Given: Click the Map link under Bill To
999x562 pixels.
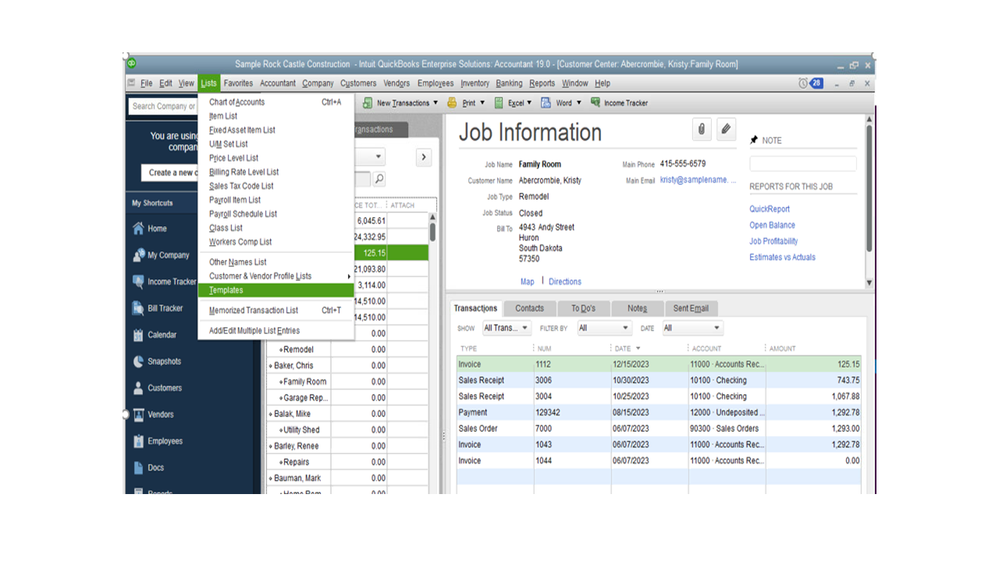Looking at the screenshot, I should tap(527, 282).
